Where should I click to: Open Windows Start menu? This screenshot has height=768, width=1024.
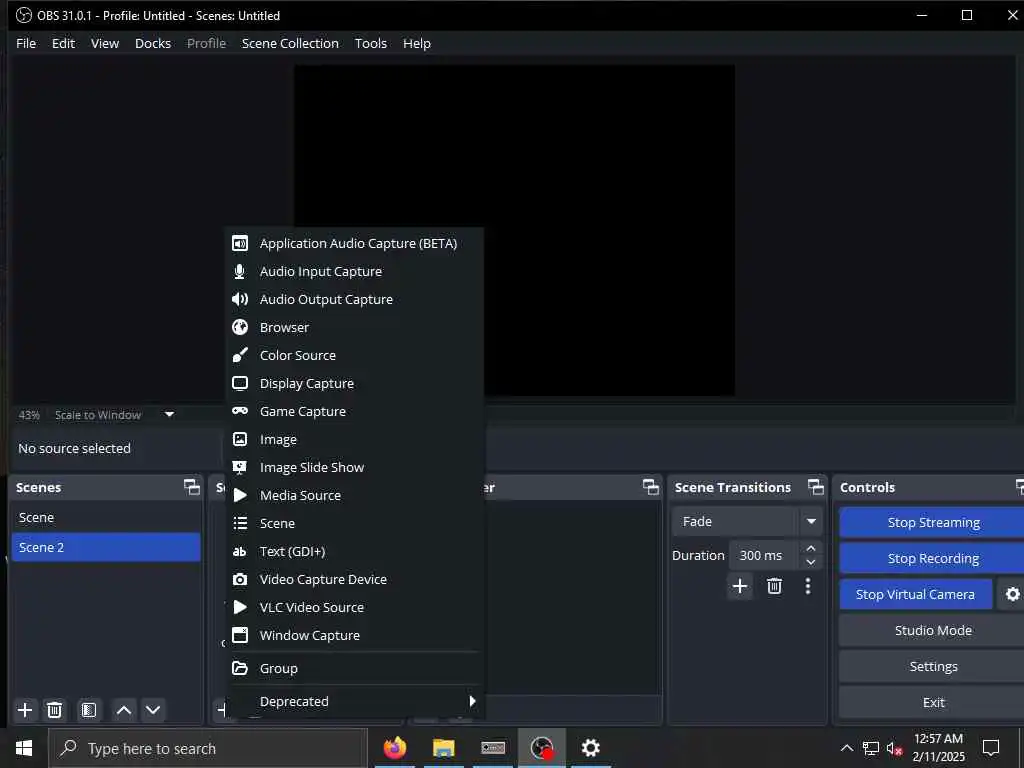24,748
